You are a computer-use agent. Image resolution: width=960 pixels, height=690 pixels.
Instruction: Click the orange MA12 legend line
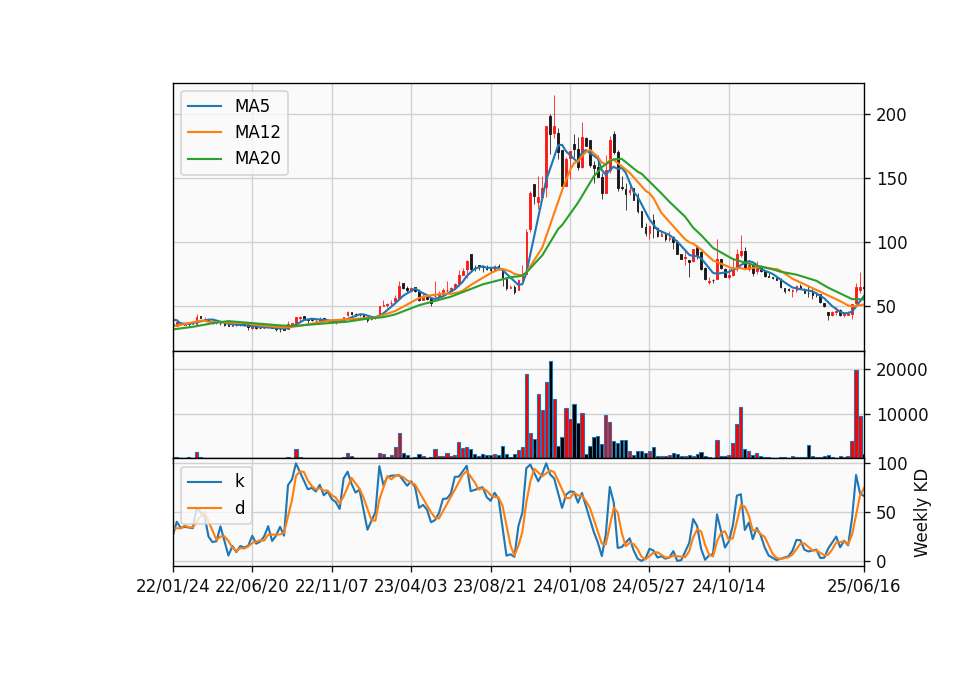pos(204,132)
